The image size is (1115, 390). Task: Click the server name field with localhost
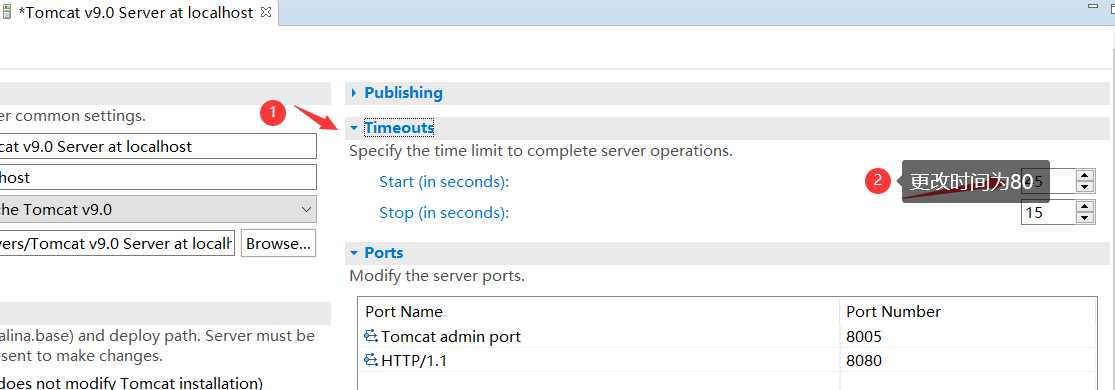158,147
